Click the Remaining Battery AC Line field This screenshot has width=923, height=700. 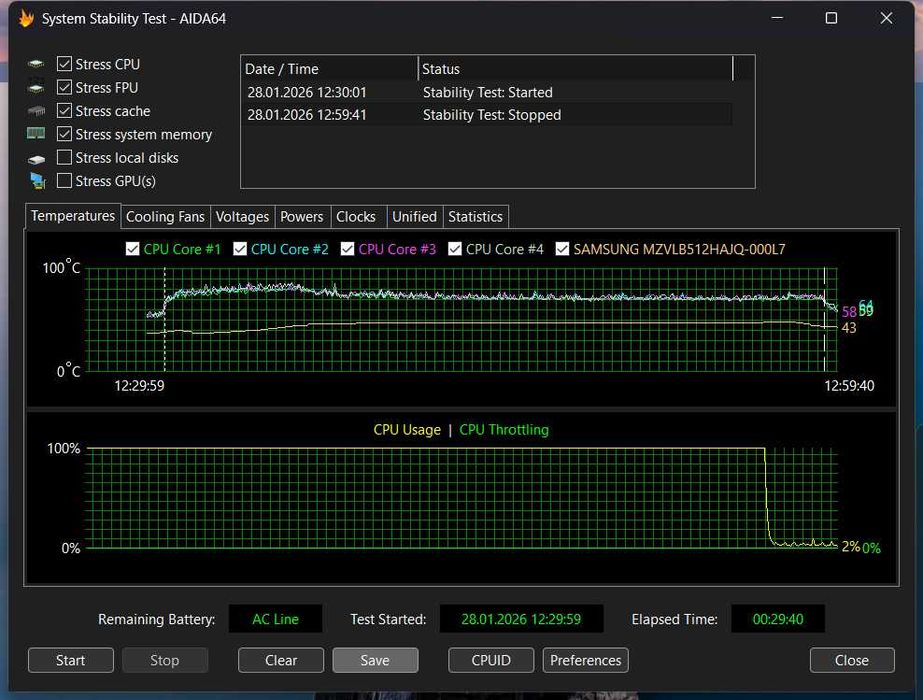coord(275,619)
